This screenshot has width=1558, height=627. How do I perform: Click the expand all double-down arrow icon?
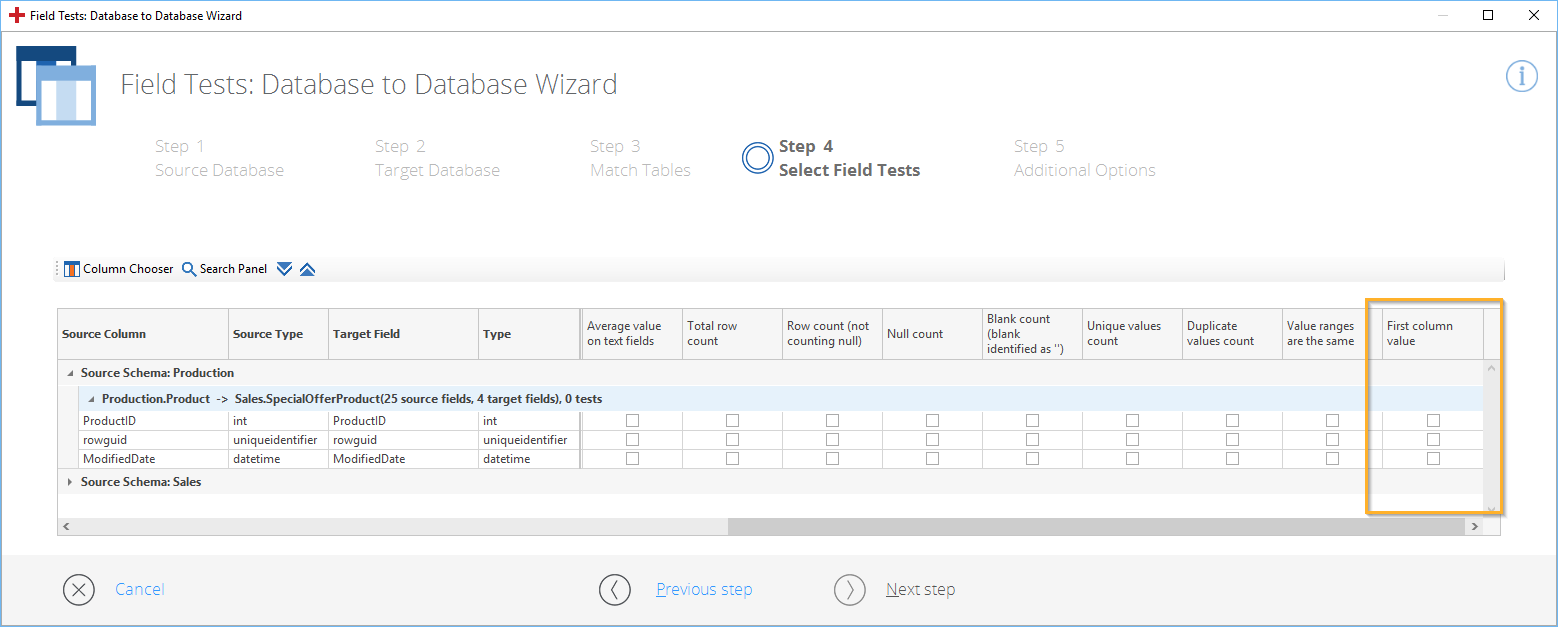pos(284,269)
